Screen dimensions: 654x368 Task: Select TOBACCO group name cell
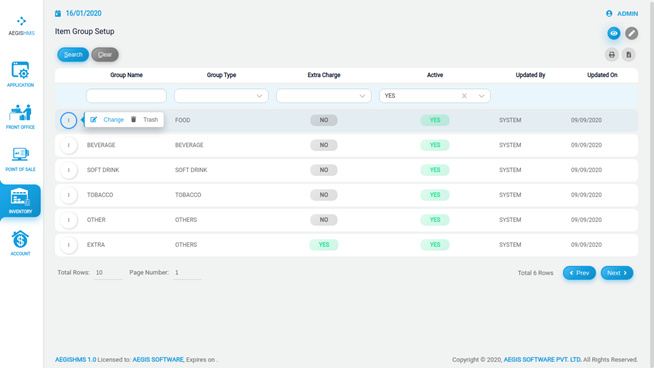100,195
